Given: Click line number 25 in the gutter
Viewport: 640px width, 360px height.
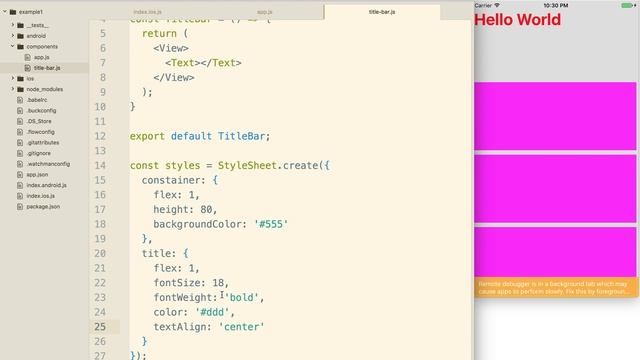Looking at the screenshot, I should click(x=100, y=327).
